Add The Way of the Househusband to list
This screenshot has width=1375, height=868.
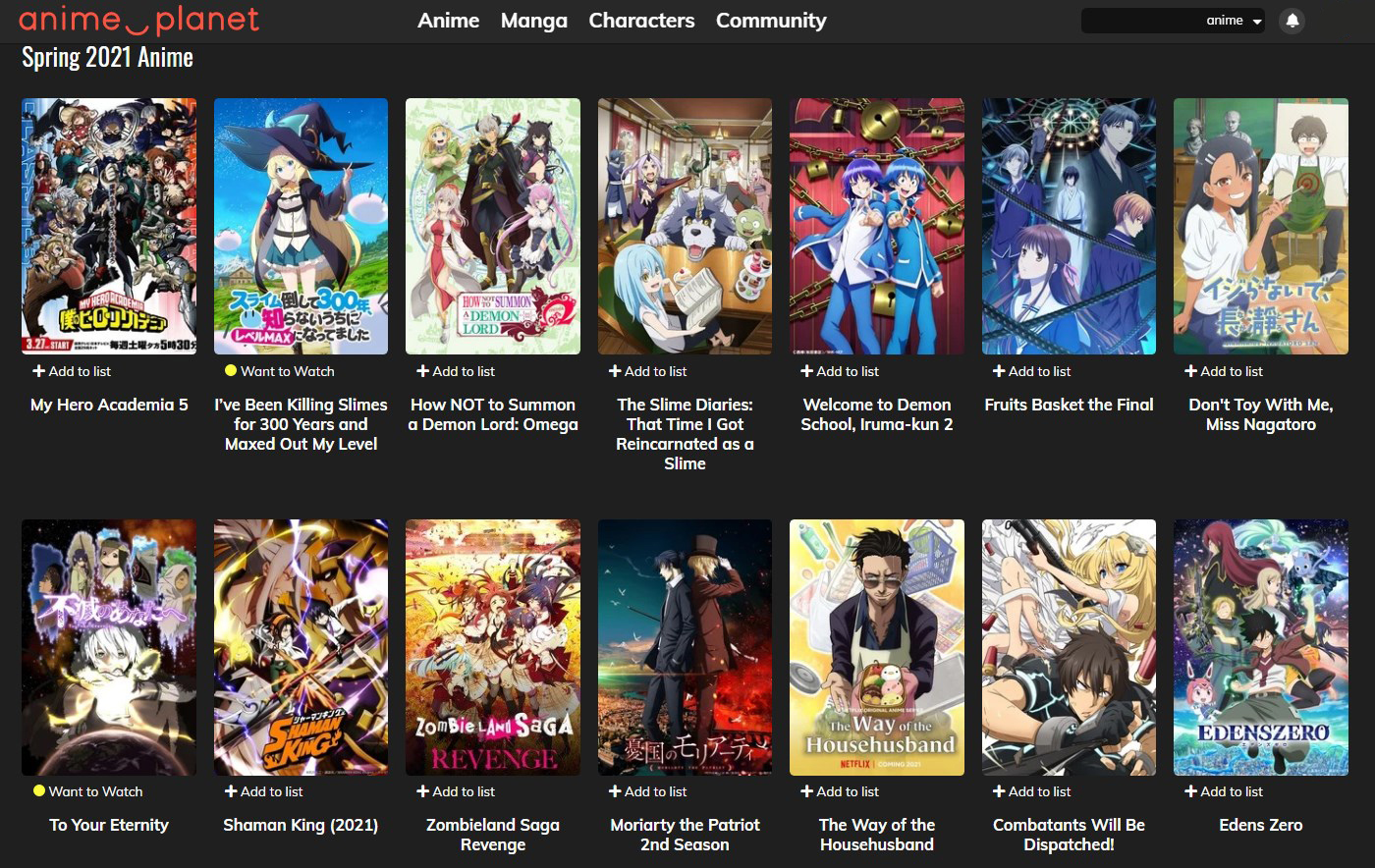click(840, 791)
